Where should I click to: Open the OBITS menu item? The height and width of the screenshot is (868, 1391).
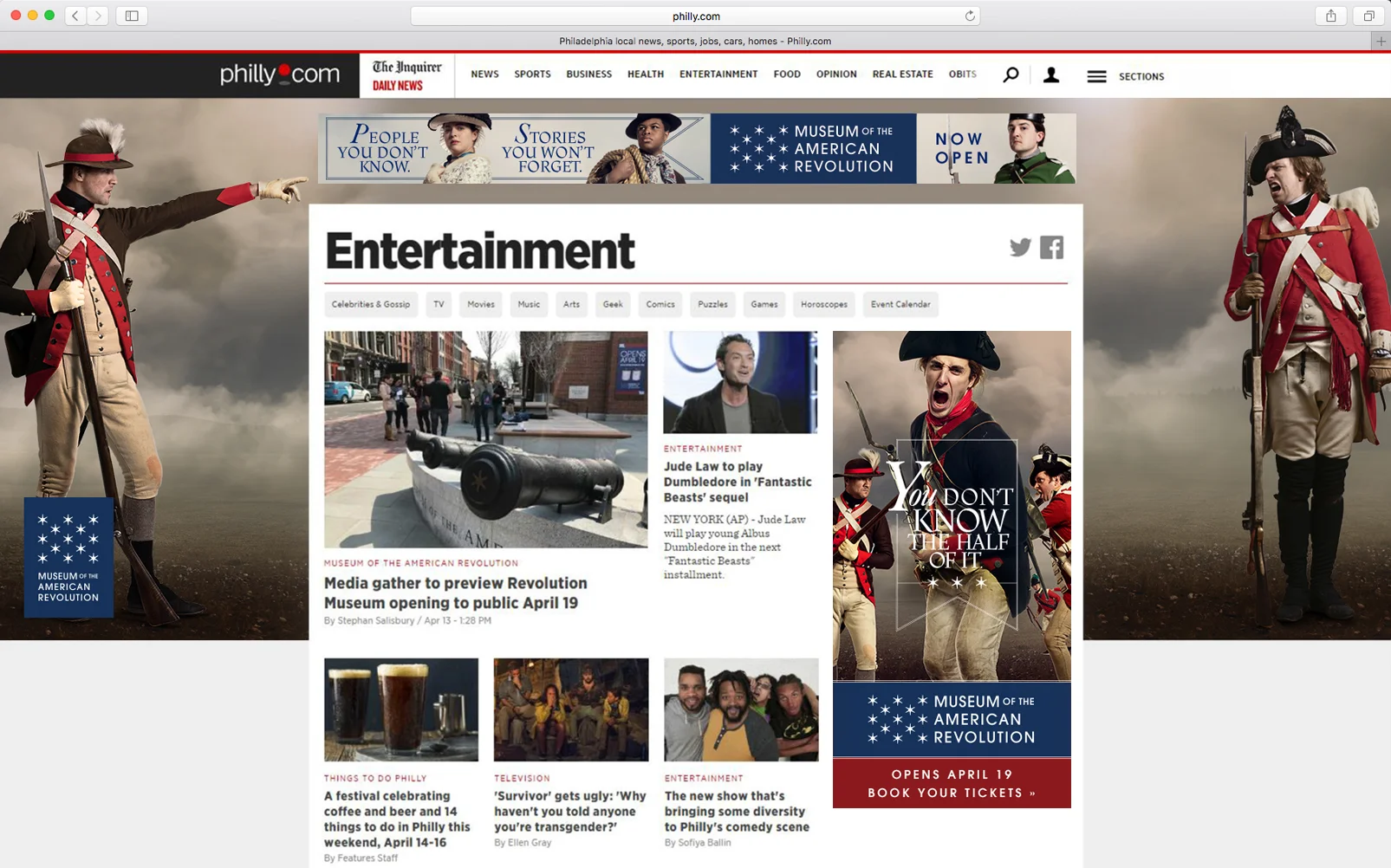point(962,74)
